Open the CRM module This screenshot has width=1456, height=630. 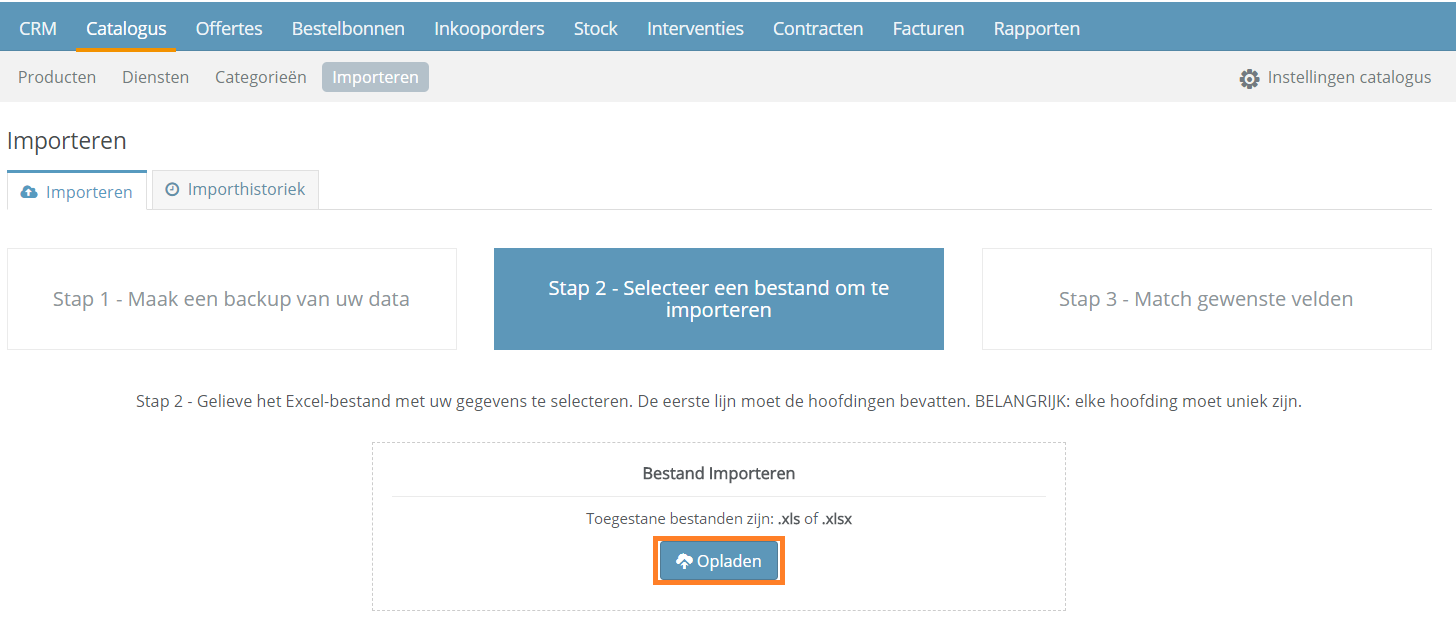tap(38, 29)
